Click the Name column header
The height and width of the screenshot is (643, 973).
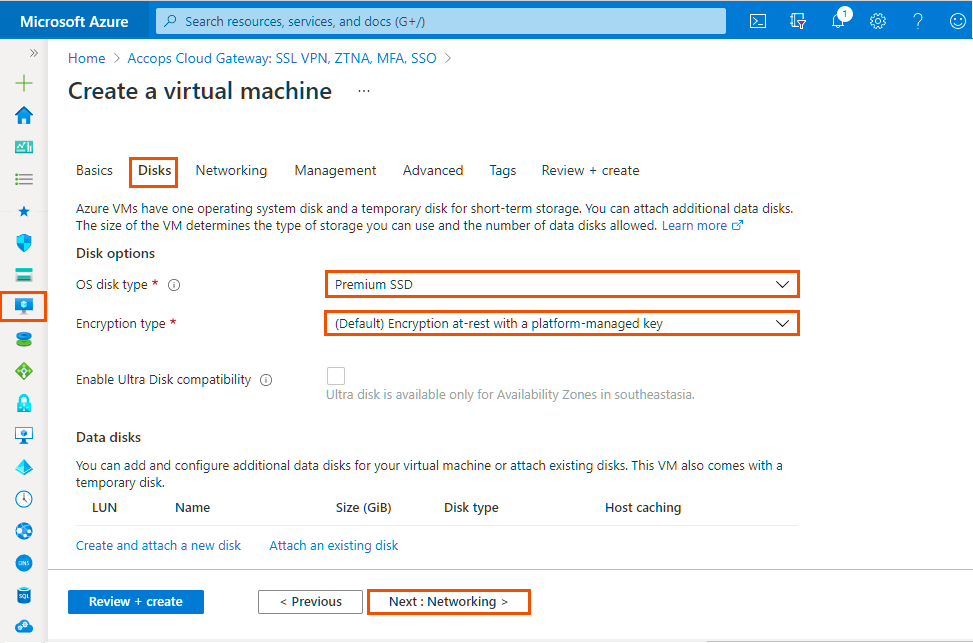pos(192,508)
